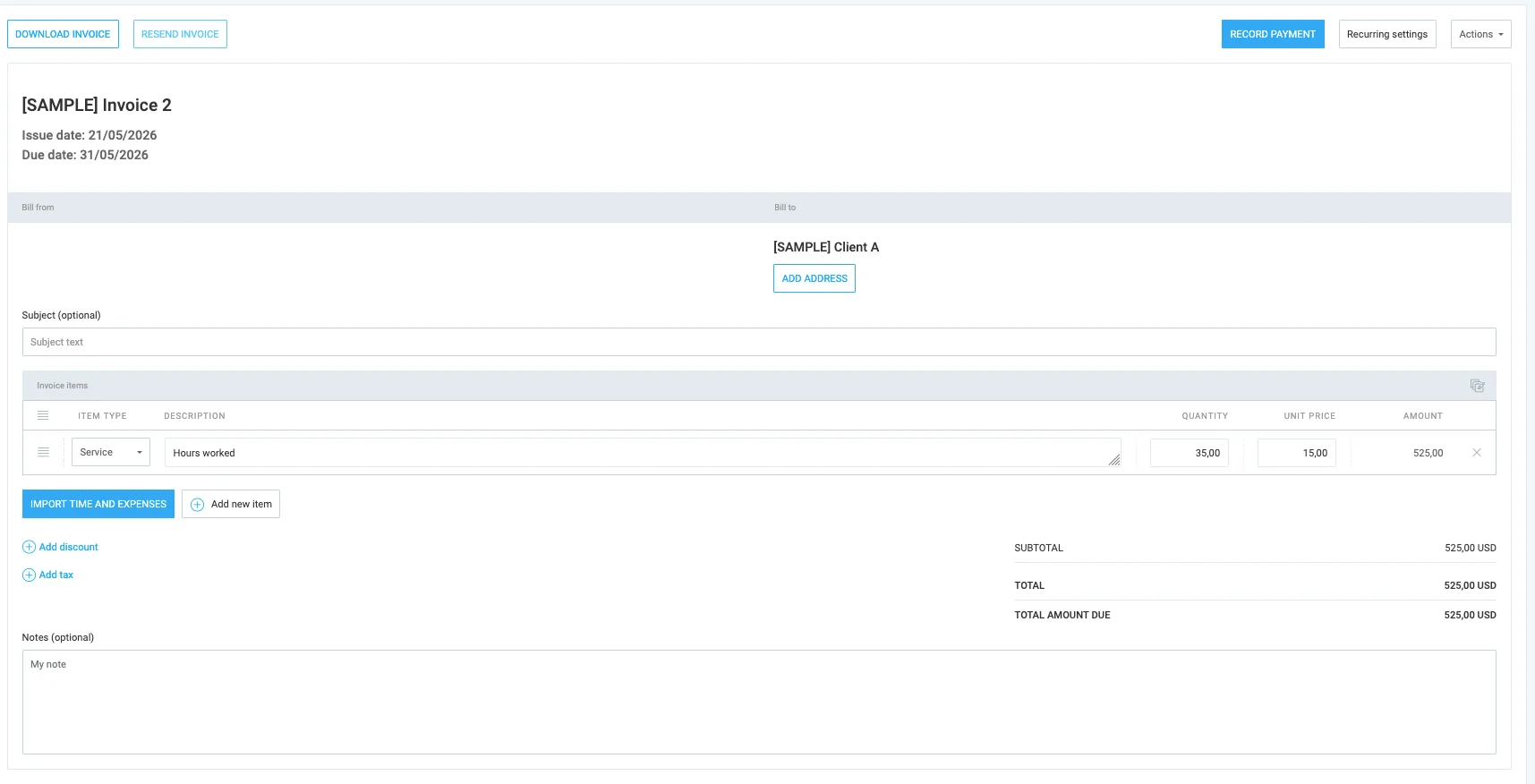
Task: Click the drag handle icon in items header
Action: 43,415
